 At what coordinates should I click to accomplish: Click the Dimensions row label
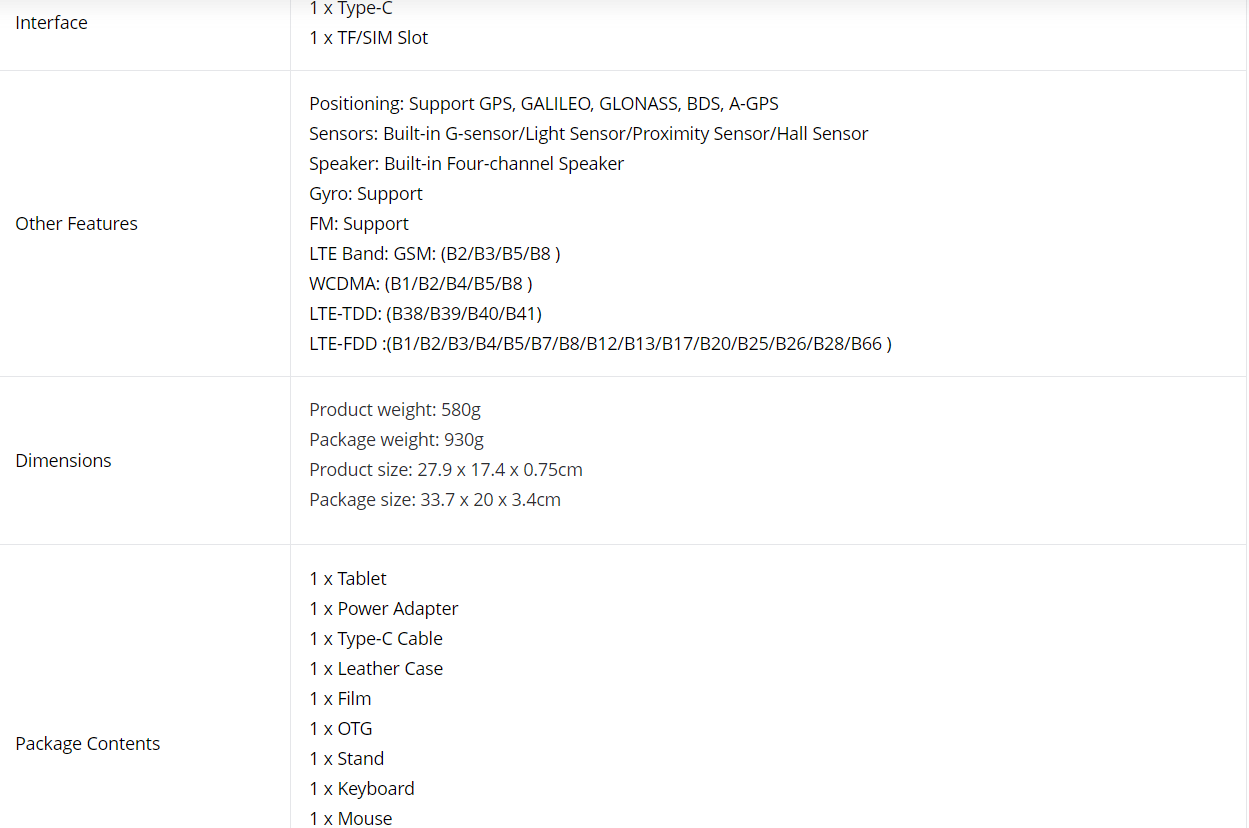(x=63, y=461)
